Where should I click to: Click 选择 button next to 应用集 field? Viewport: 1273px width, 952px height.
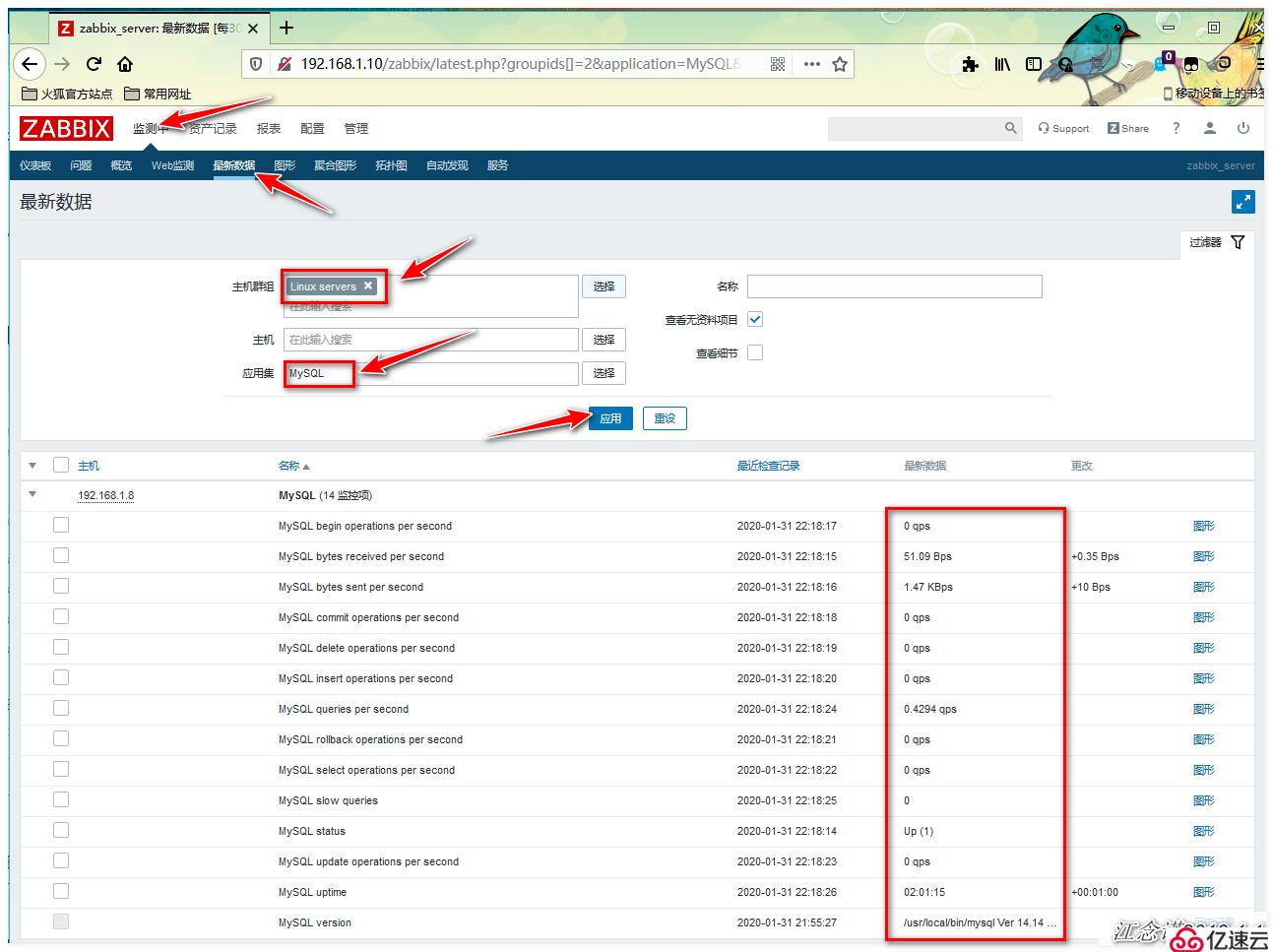[604, 373]
